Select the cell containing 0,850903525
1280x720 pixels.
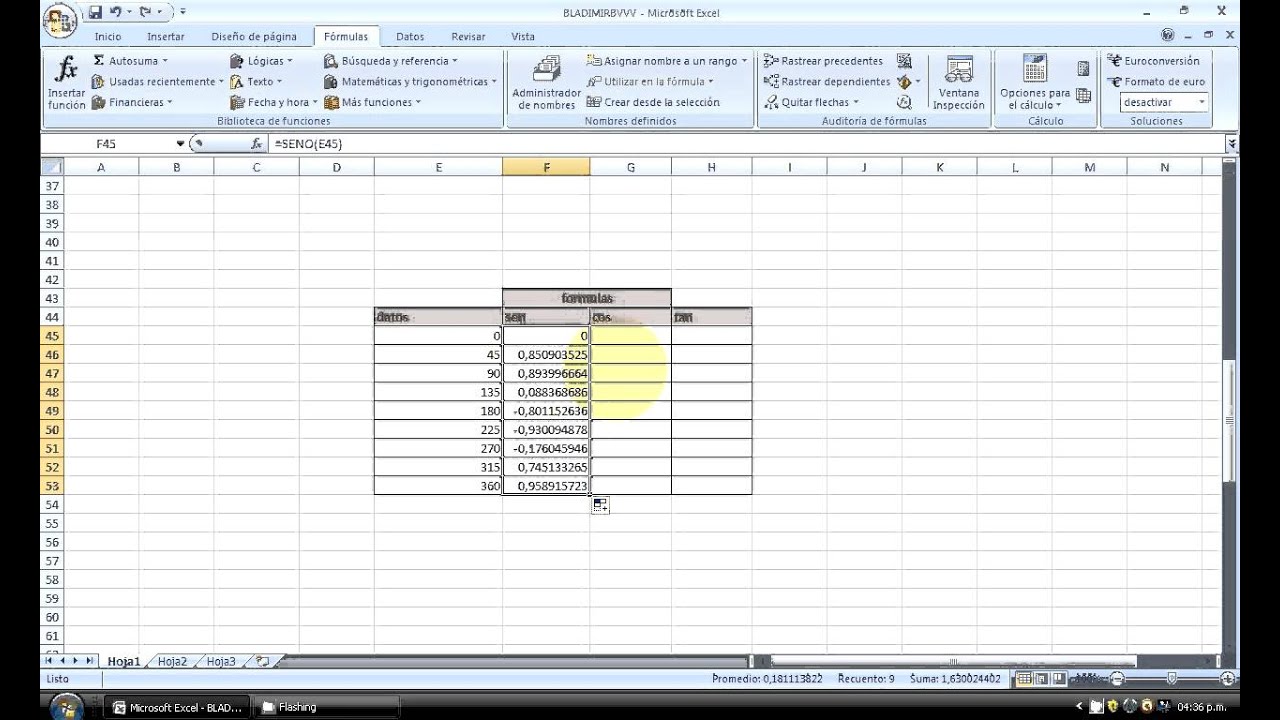pyautogui.click(x=546, y=355)
